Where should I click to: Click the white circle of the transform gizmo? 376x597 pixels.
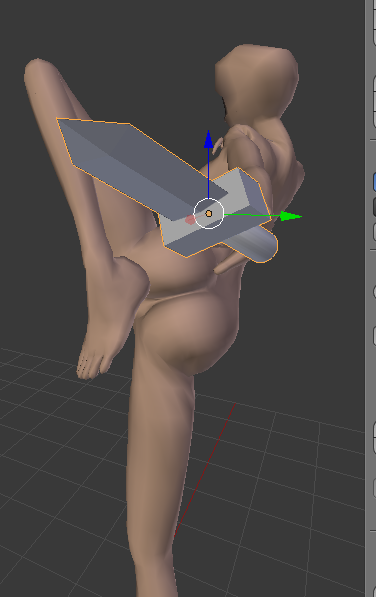click(x=209, y=213)
